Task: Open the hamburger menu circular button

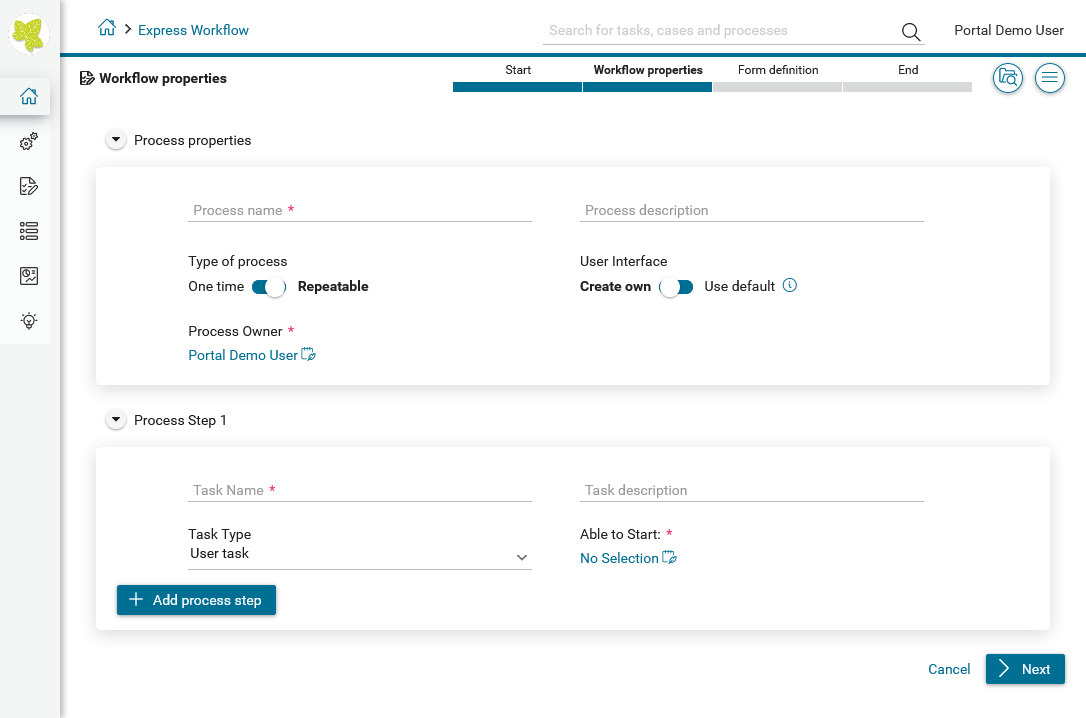Action: pos(1049,78)
